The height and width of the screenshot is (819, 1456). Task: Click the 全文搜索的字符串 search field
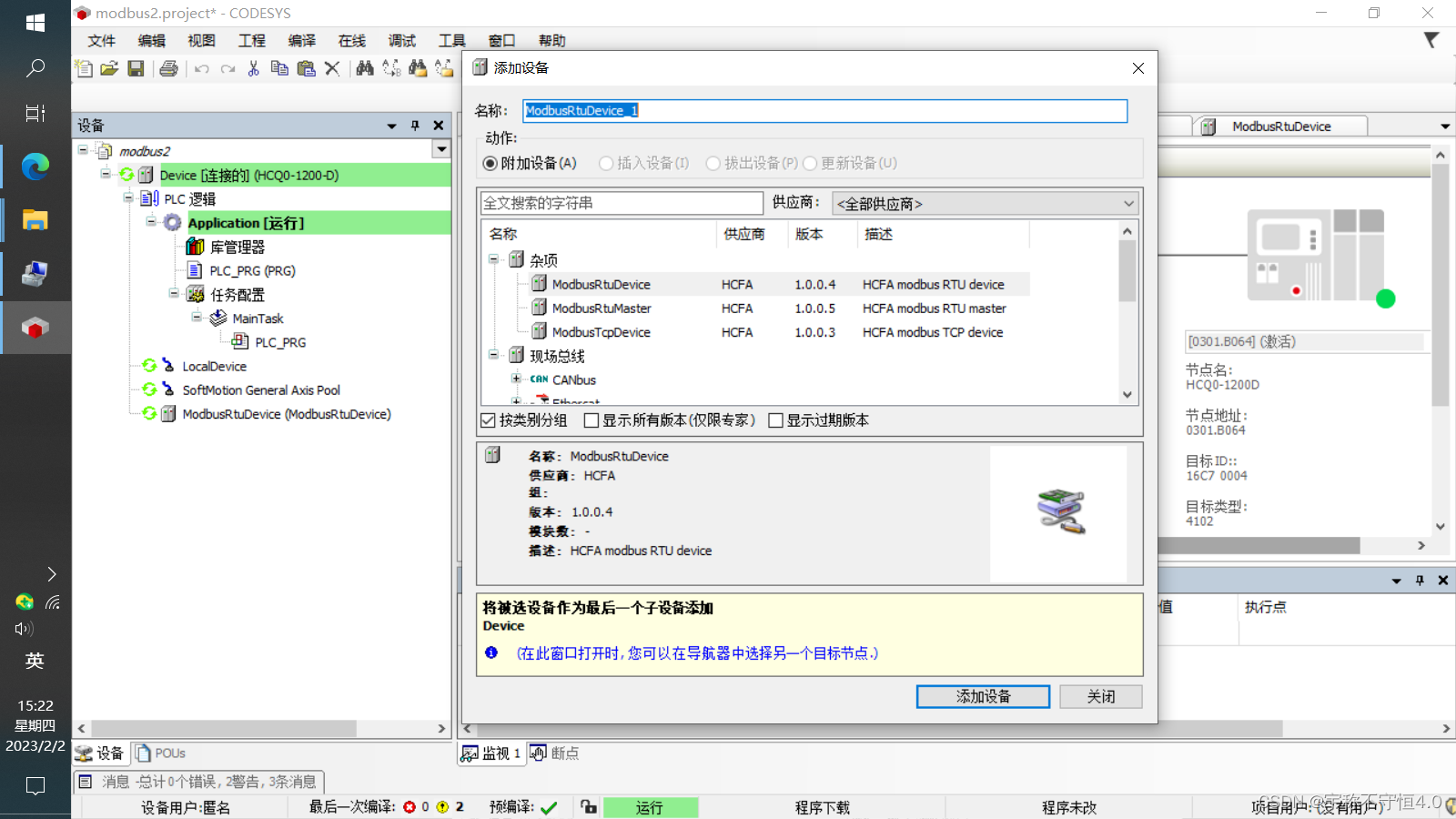622,203
